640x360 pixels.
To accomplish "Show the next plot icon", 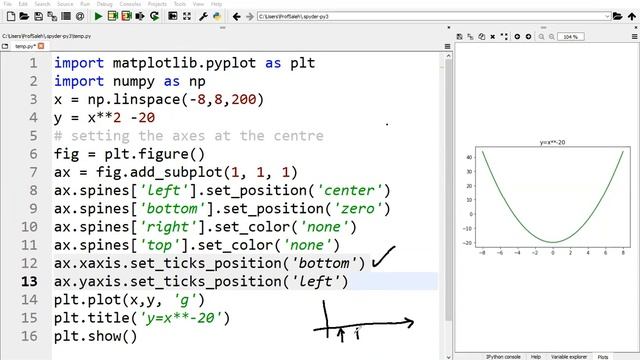I will coord(528,37).
